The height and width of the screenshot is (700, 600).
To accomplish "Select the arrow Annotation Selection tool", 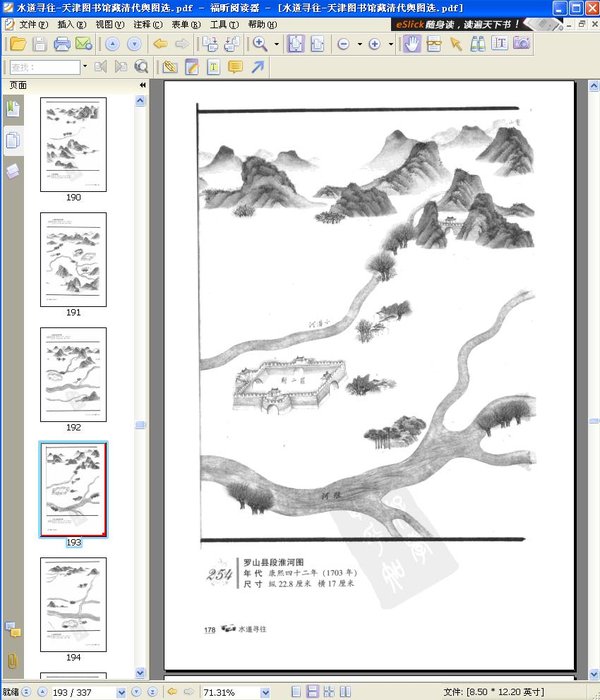I will point(456,44).
